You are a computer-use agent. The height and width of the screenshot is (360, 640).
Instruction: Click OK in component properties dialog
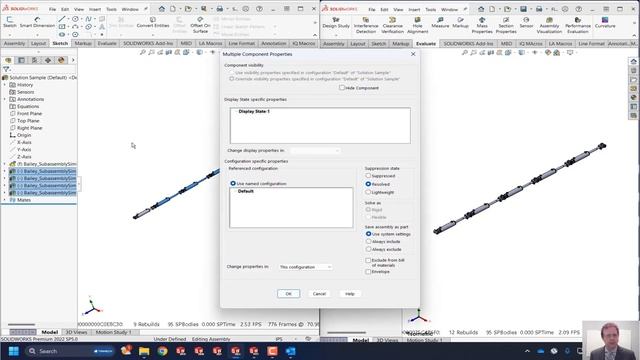[289, 293]
